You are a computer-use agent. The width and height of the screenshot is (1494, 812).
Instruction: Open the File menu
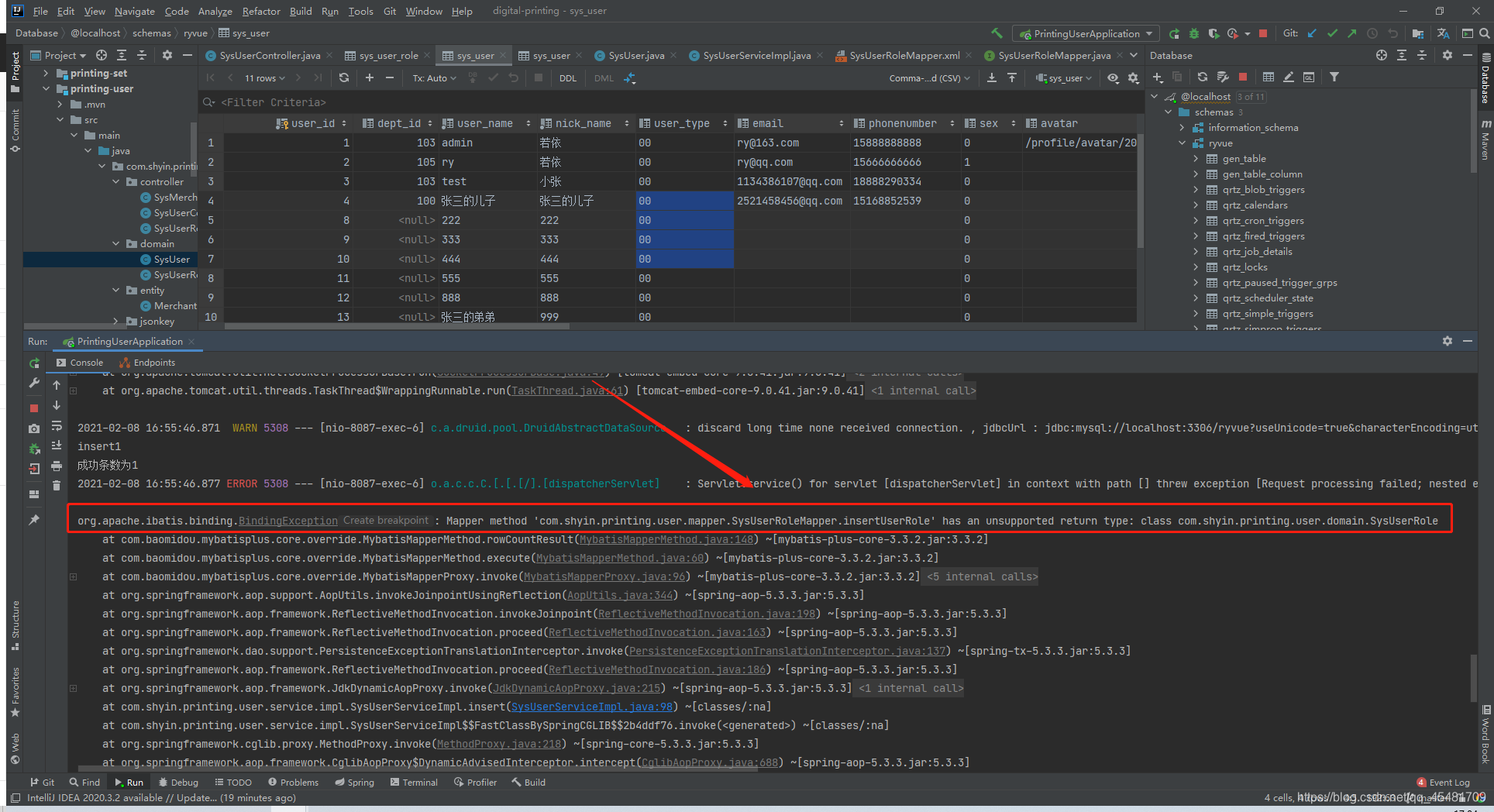40,12
